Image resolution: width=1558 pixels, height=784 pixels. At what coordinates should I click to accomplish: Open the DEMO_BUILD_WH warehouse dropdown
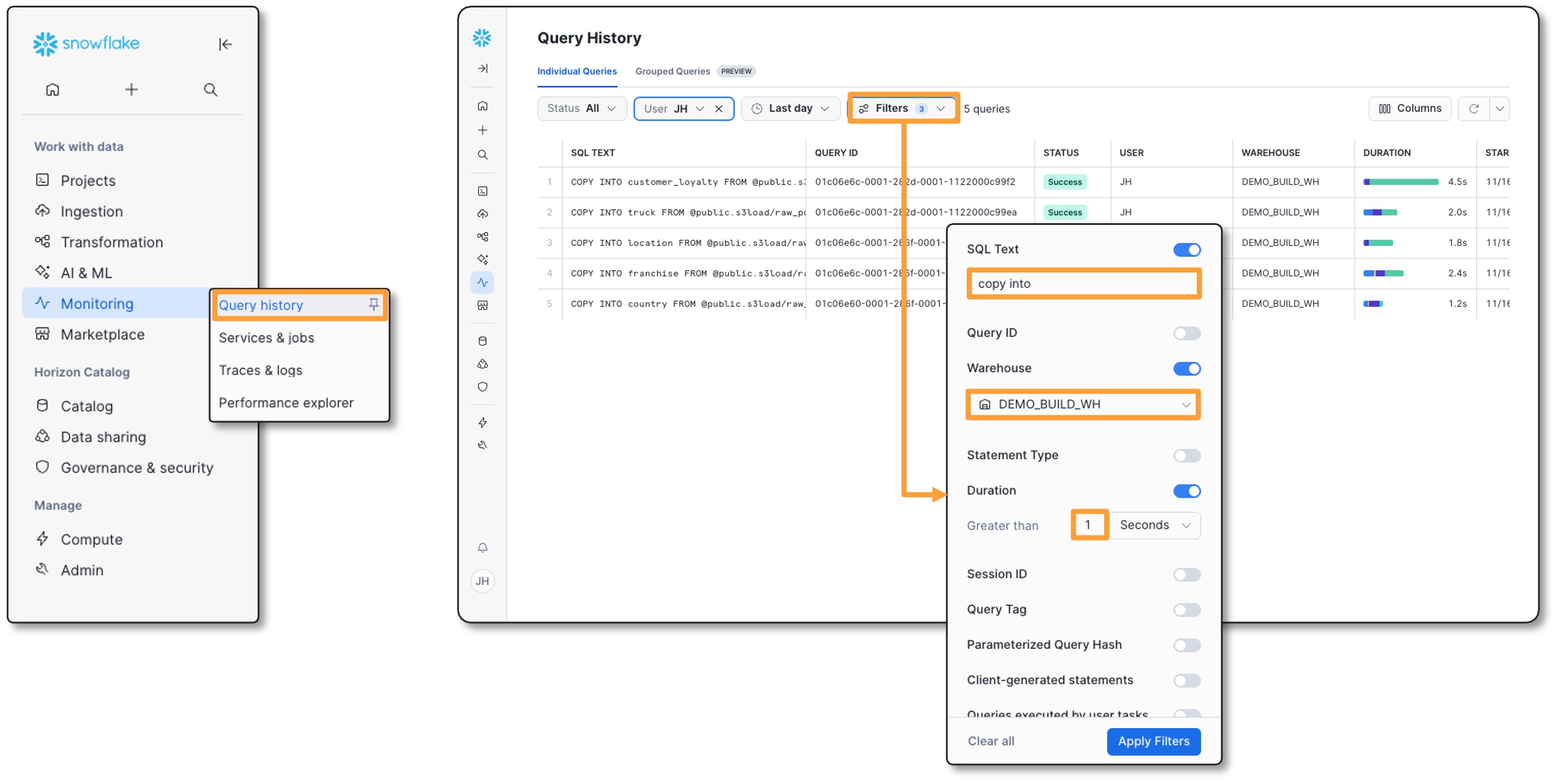pyautogui.click(x=1084, y=405)
